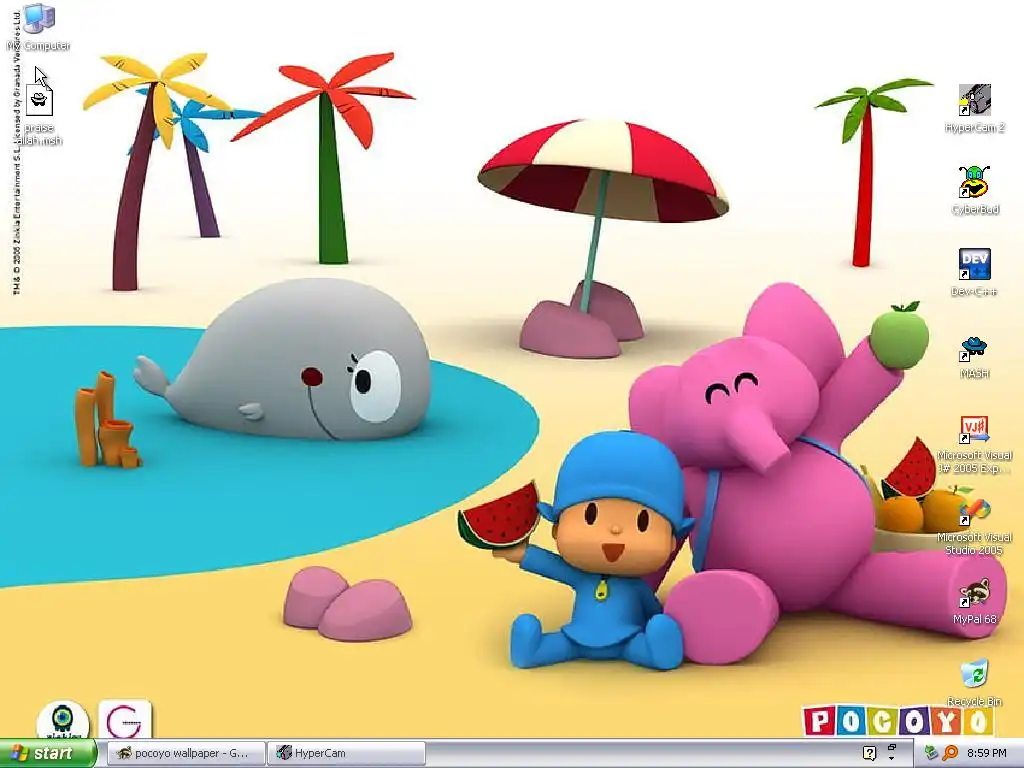This screenshot has width=1024, height=768.
Task: Click the restore icon on the taskbar language bar
Action: (892, 747)
